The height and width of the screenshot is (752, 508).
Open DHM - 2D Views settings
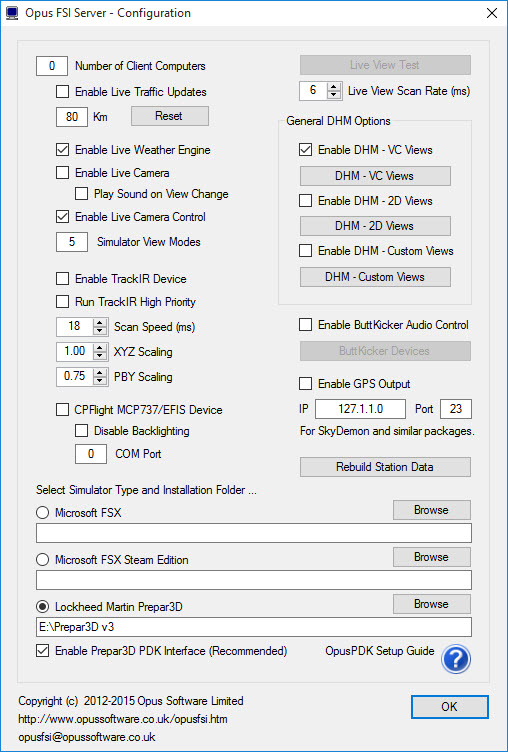coord(375,226)
